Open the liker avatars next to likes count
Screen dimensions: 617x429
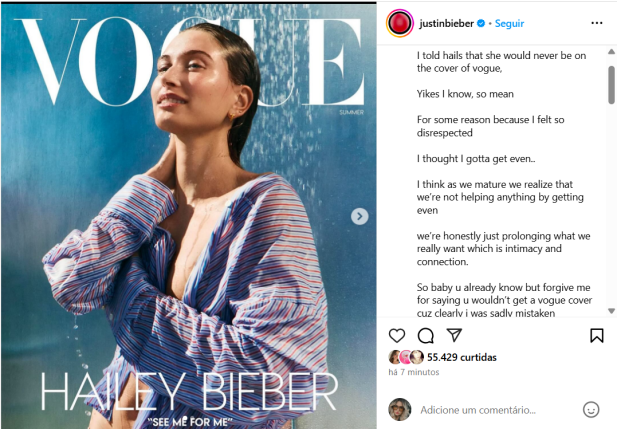(406, 357)
